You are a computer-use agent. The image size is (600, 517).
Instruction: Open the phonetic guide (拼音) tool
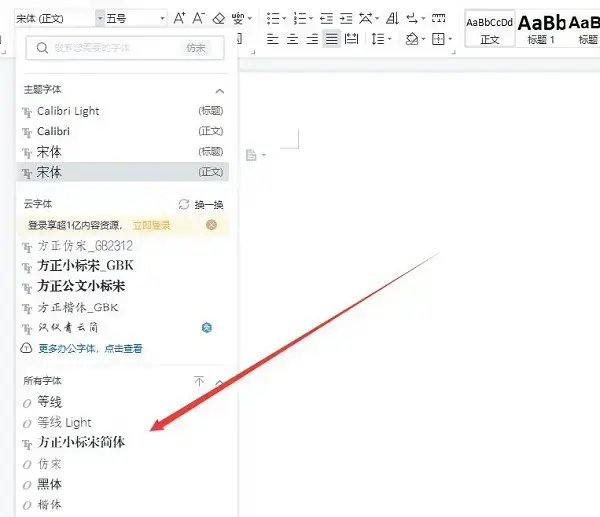click(238, 18)
